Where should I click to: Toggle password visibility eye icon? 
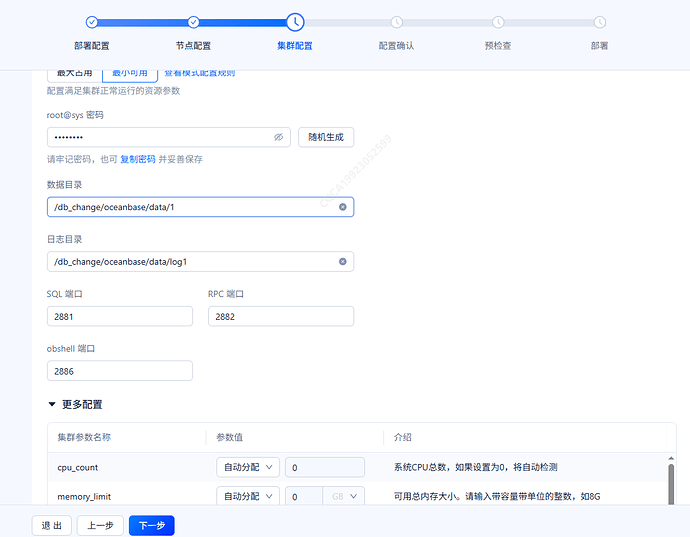pyautogui.click(x=279, y=137)
